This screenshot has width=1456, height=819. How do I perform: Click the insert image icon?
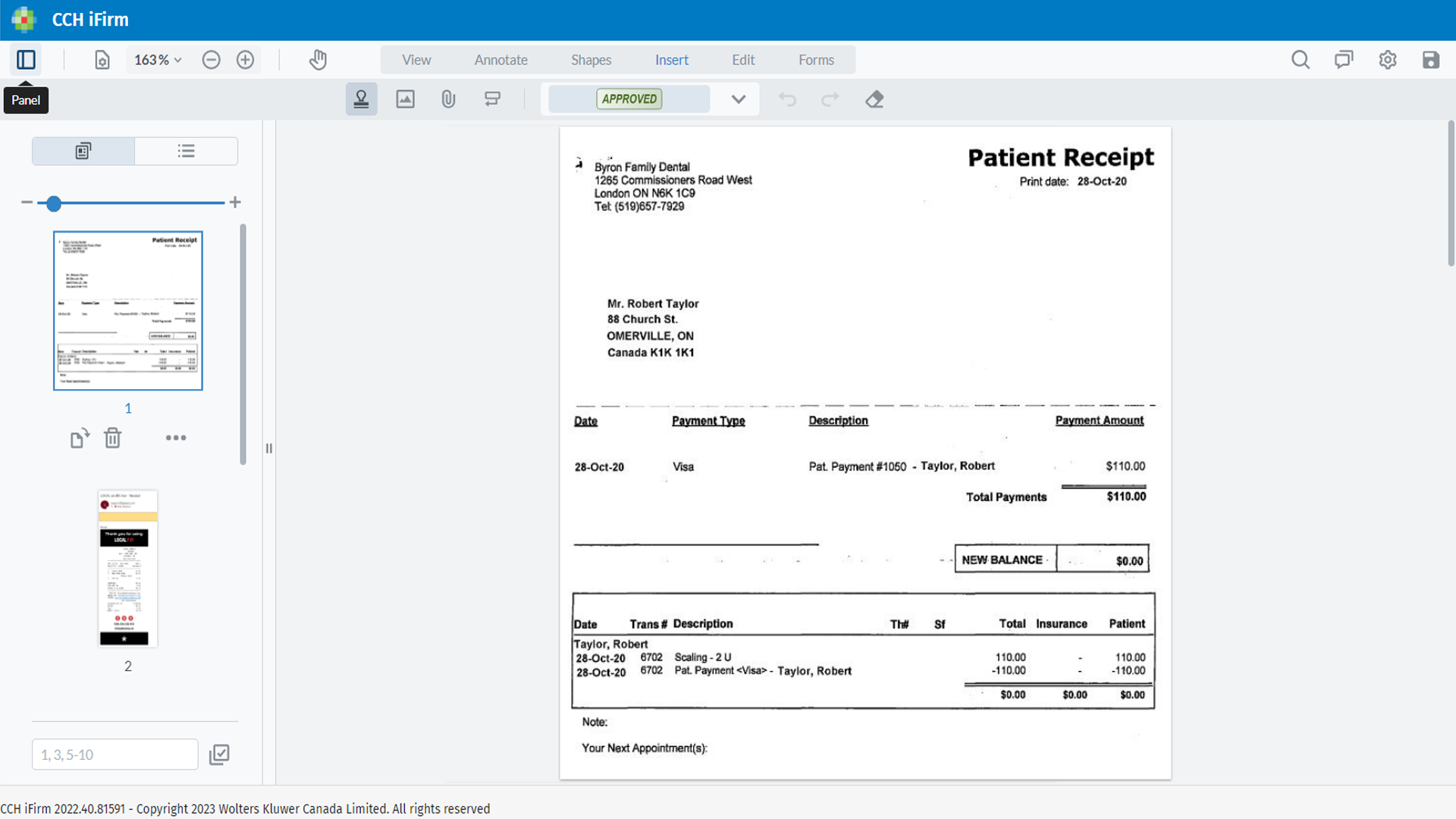tap(405, 99)
